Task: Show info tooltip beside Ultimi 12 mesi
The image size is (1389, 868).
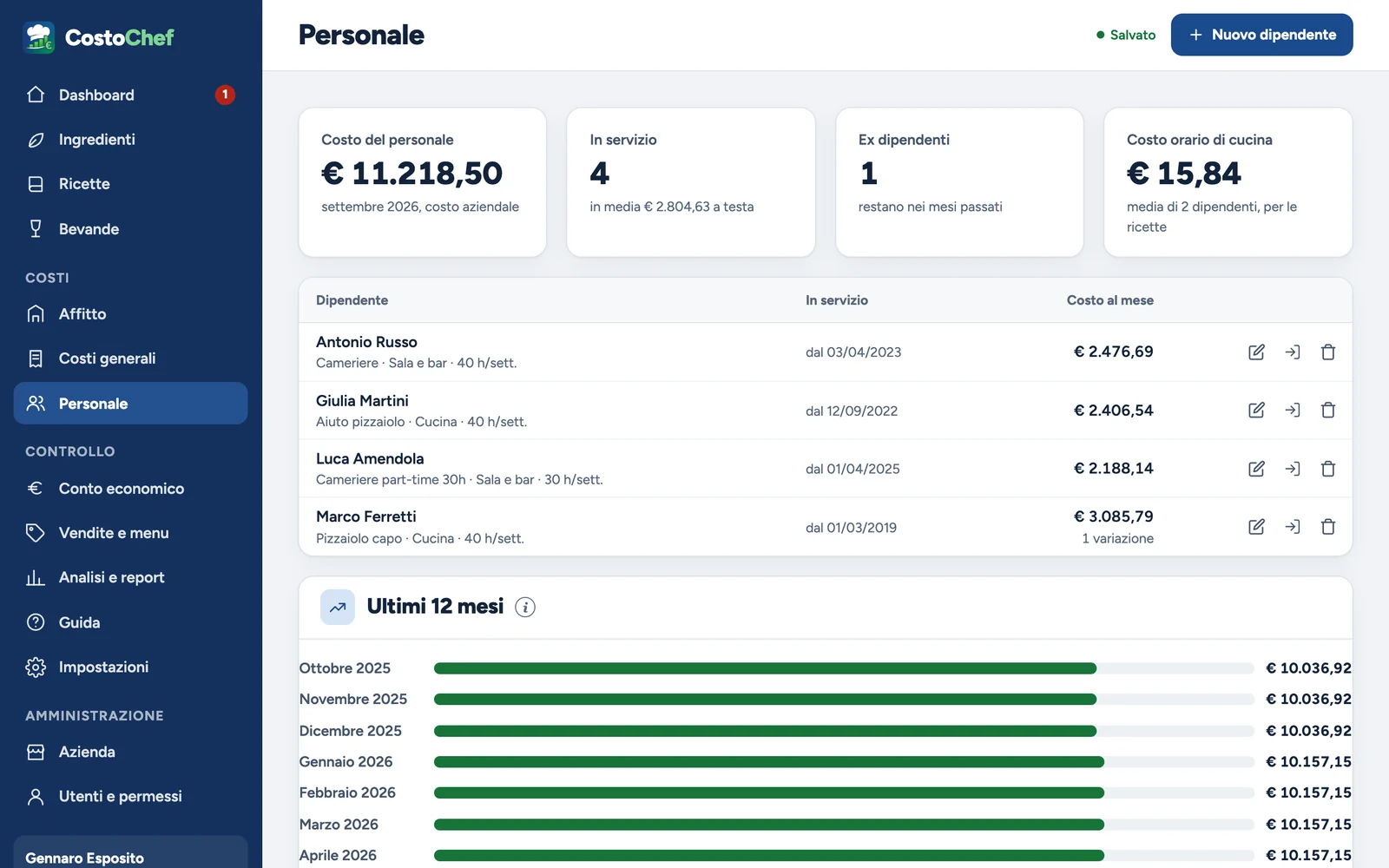Action: point(525,608)
